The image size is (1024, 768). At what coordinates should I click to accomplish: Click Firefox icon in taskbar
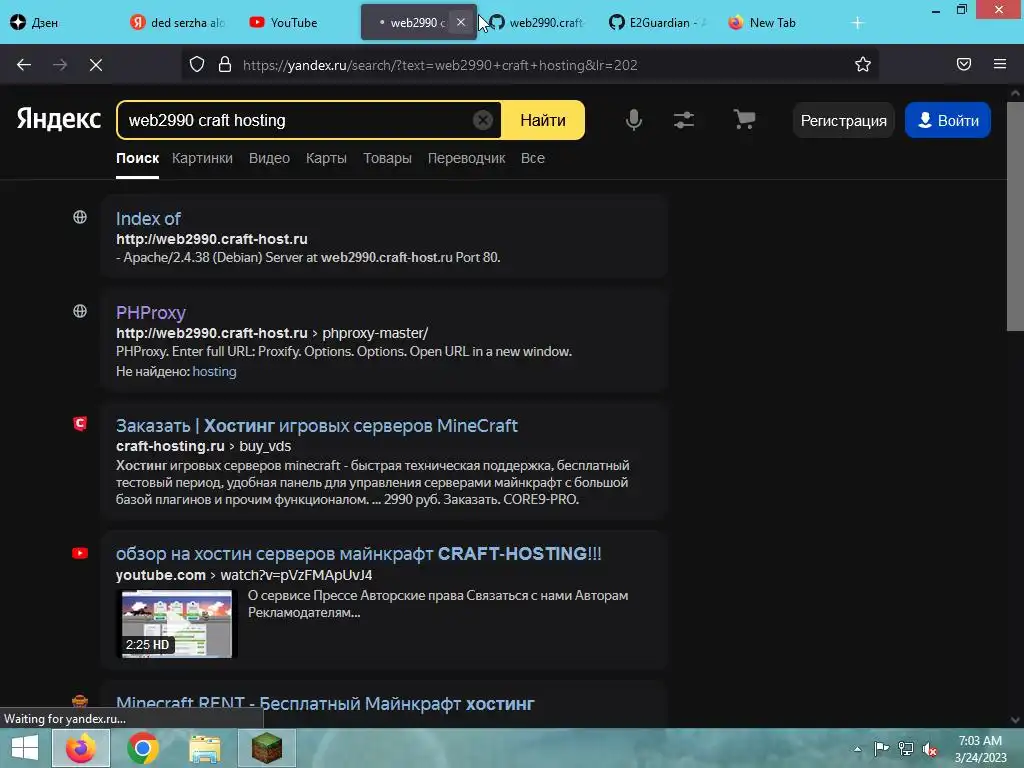click(x=81, y=748)
